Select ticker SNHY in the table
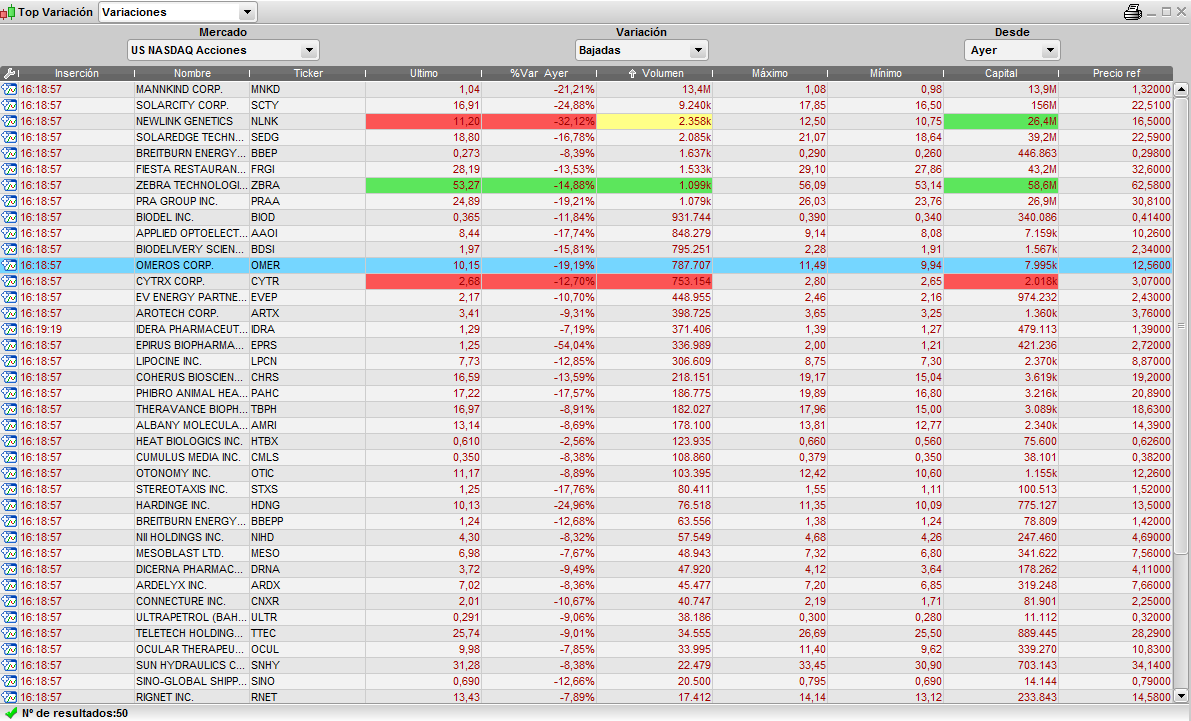The height and width of the screenshot is (721, 1191). pyautogui.click(x=308, y=665)
